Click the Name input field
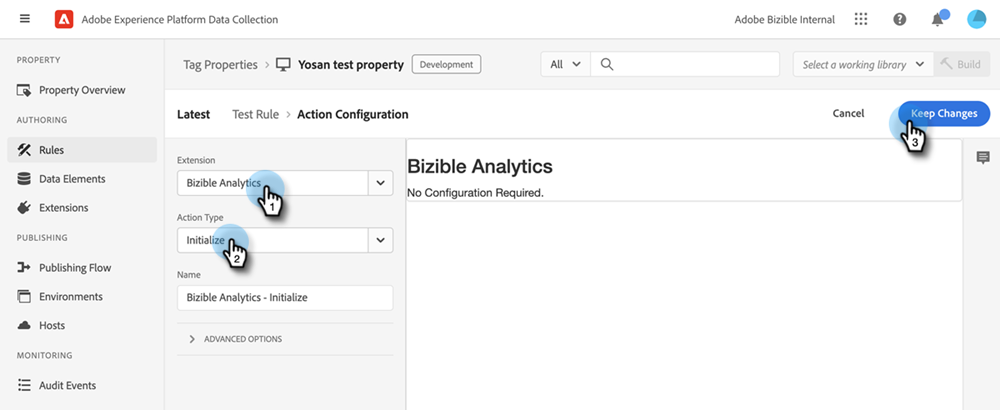The height and width of the screenshot is (410, 1000). [x=285, y=298]
